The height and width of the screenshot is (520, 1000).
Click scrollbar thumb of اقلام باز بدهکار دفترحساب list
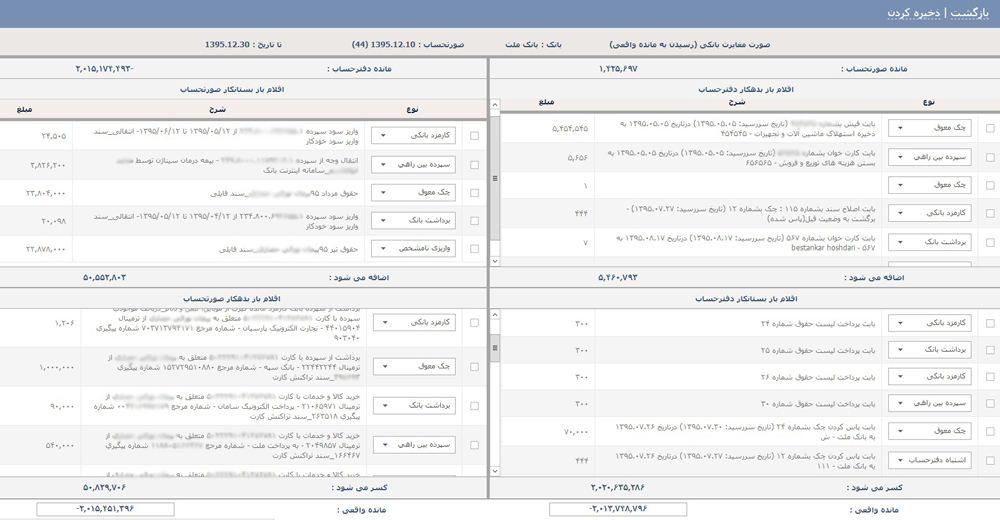495,178
